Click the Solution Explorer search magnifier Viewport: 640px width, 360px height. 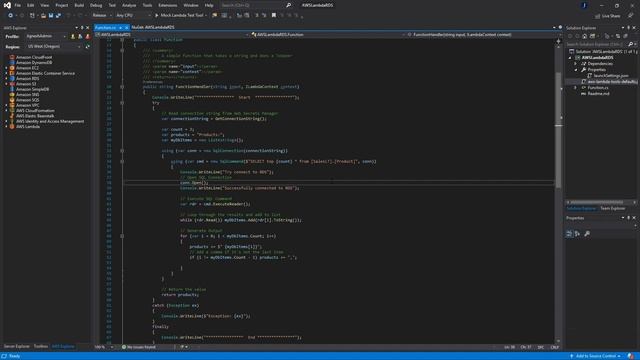click(631, 44)
